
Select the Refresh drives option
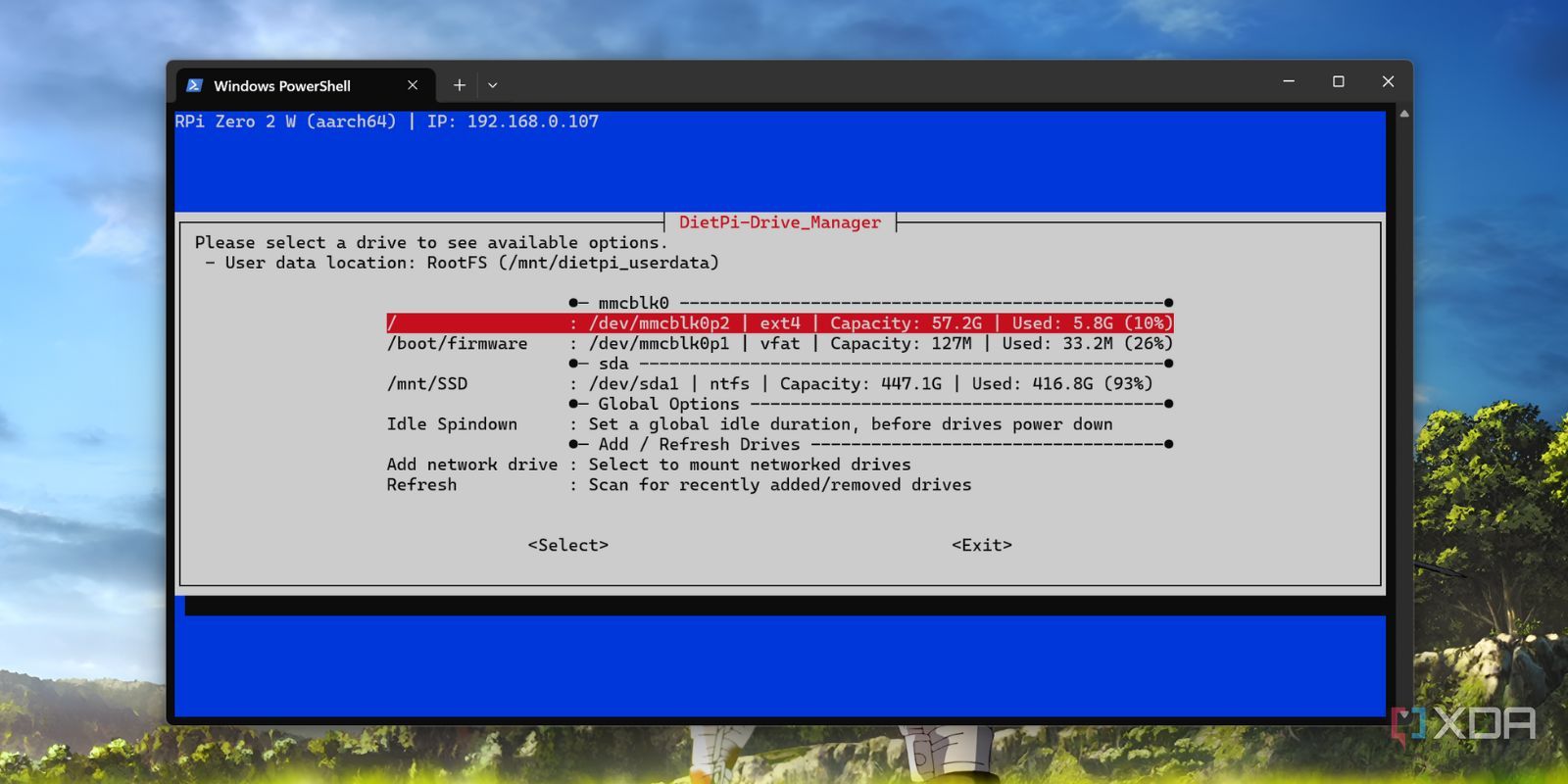(x=679, y=485)
